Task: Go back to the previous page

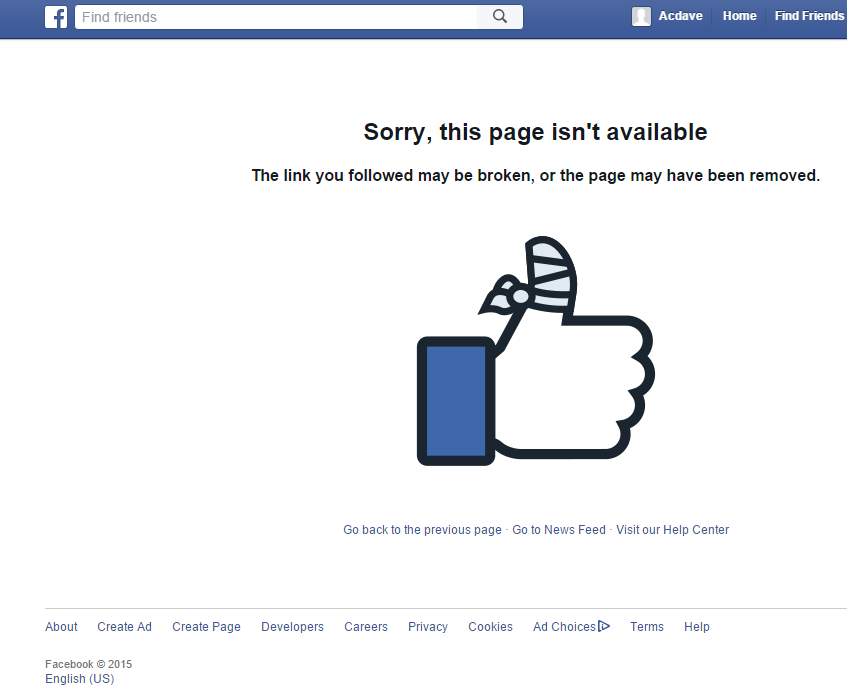Action: [422, 529]
